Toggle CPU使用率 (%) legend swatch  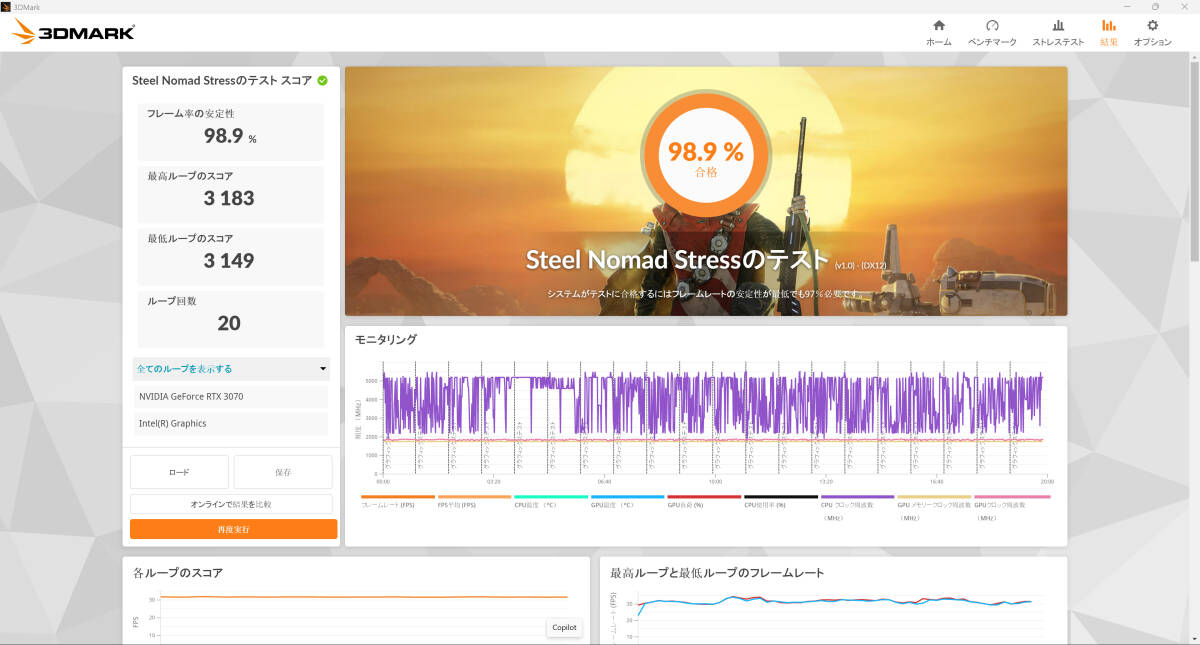tap(781, 496)
